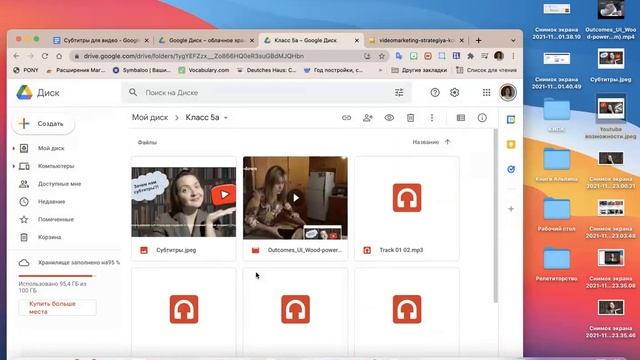This screenshot has width=640, height=360.
Task: Open the Google apps grid
Action: pyautogui.click(x=486, y=93)
